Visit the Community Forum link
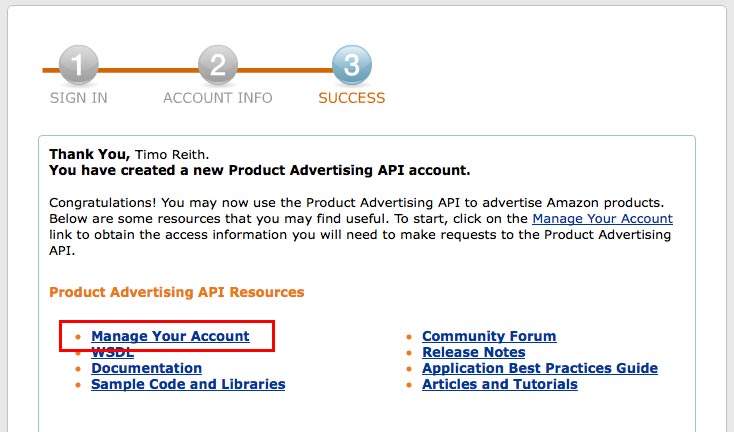This screenshot has height=432, width=734. pyautogui.click(x=489, y=337)
